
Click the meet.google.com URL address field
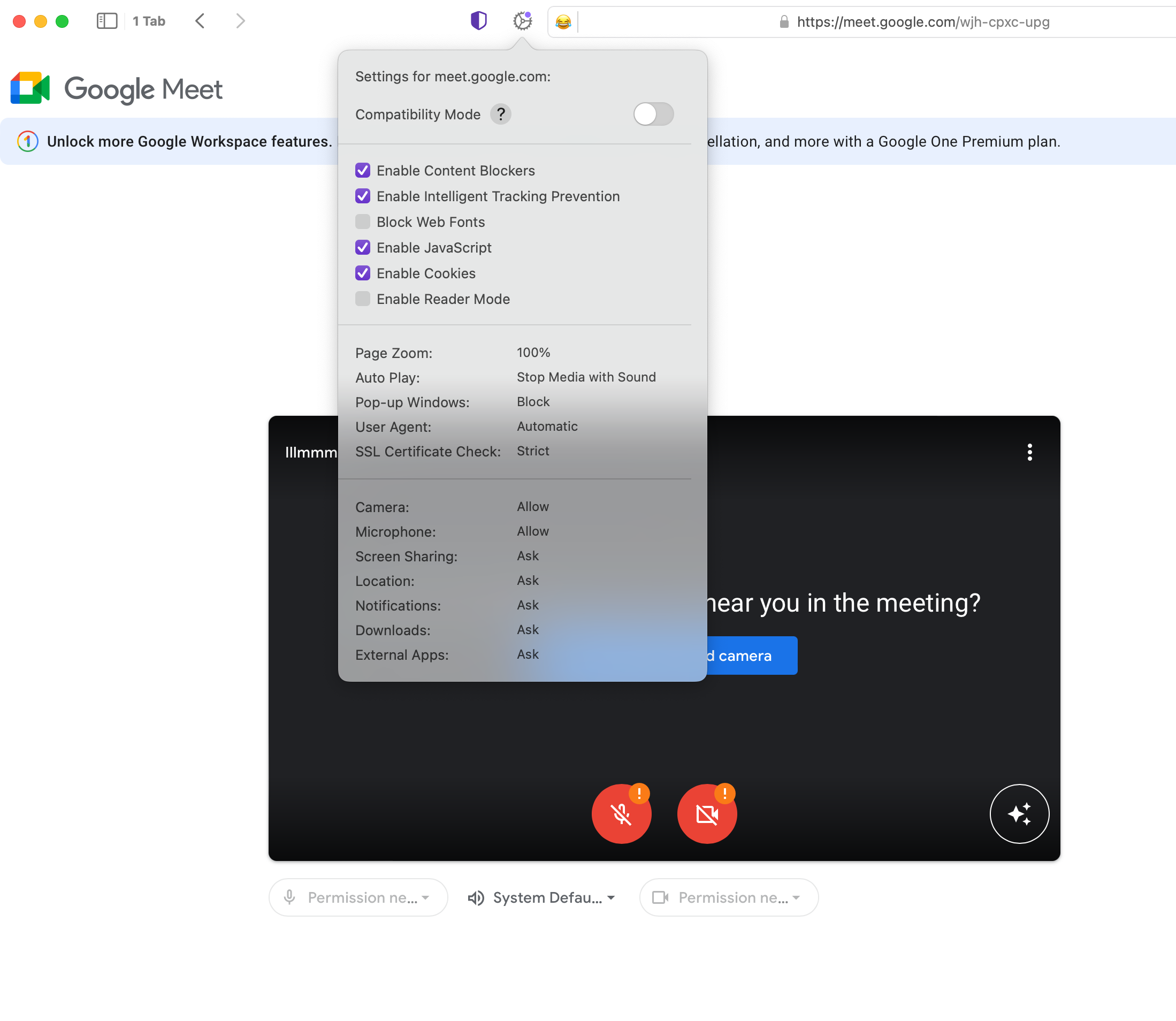(922, 22)
